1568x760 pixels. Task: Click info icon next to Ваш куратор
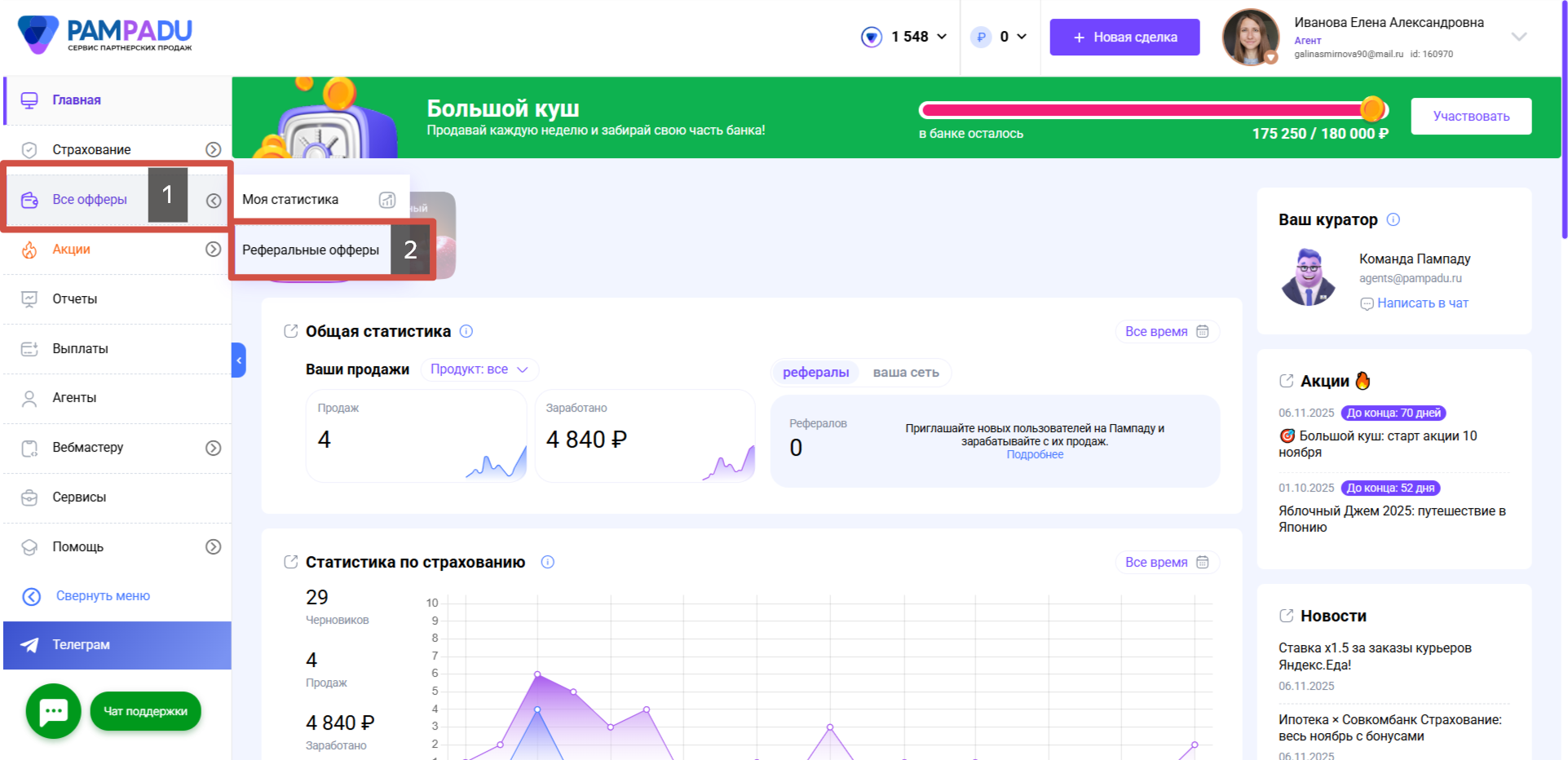(x=1394, y=219)
